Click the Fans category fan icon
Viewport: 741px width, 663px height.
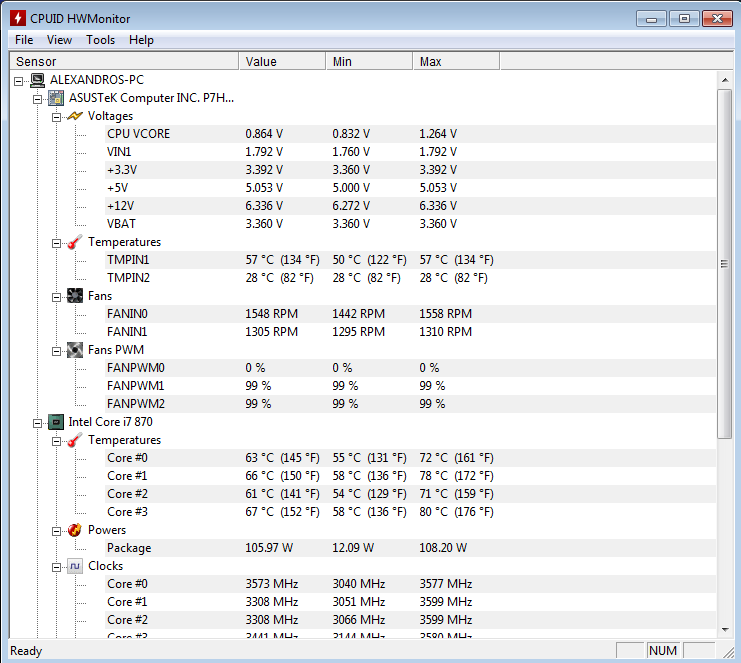[75, 296]
